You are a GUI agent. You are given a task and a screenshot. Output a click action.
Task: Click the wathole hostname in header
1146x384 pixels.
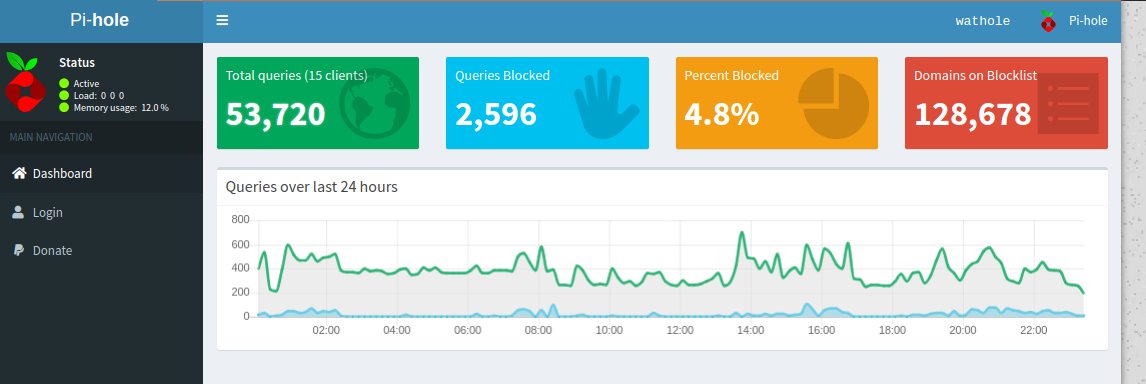coord(983,21)
